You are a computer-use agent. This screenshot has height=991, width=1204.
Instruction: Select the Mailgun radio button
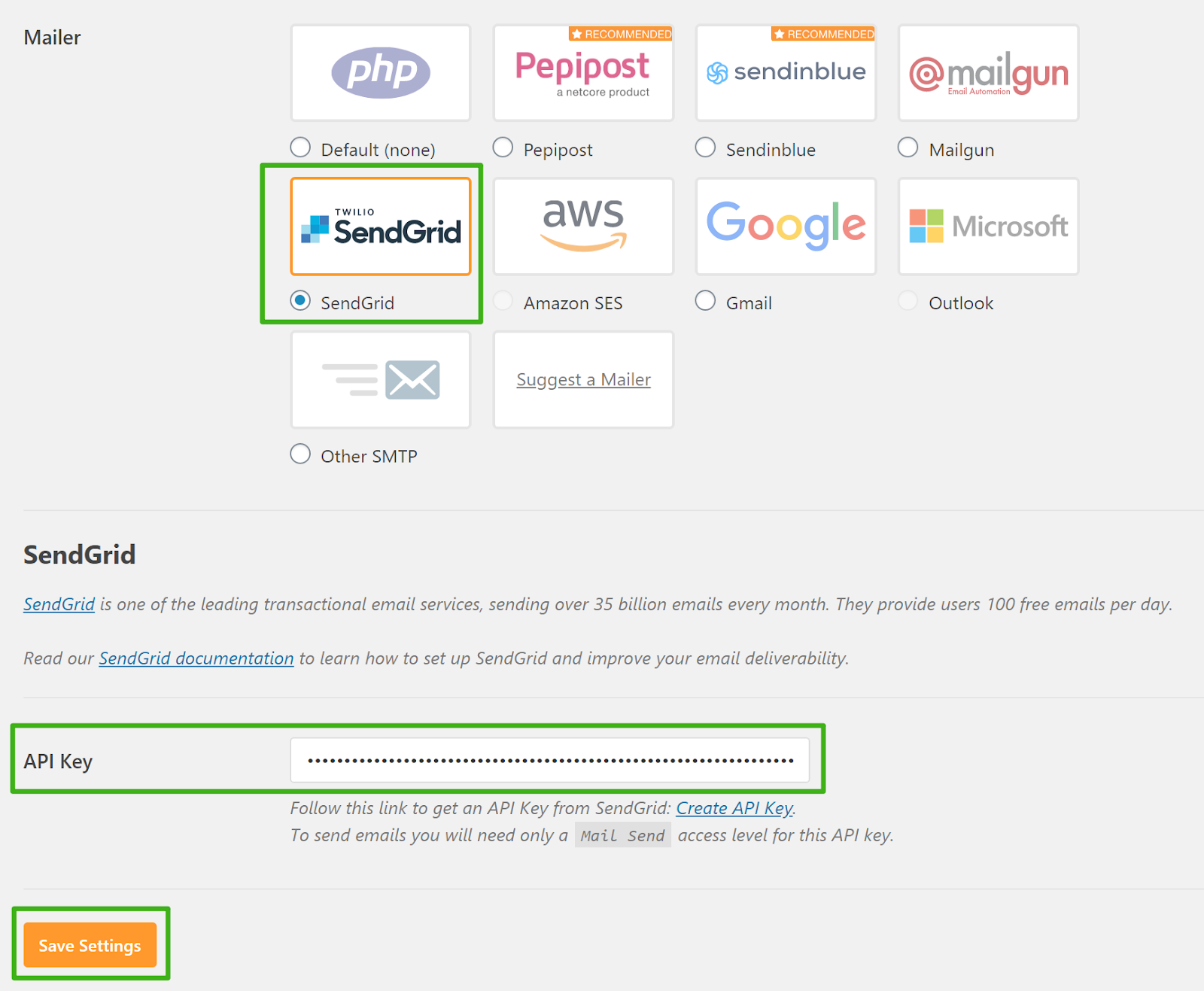point(908,147)
